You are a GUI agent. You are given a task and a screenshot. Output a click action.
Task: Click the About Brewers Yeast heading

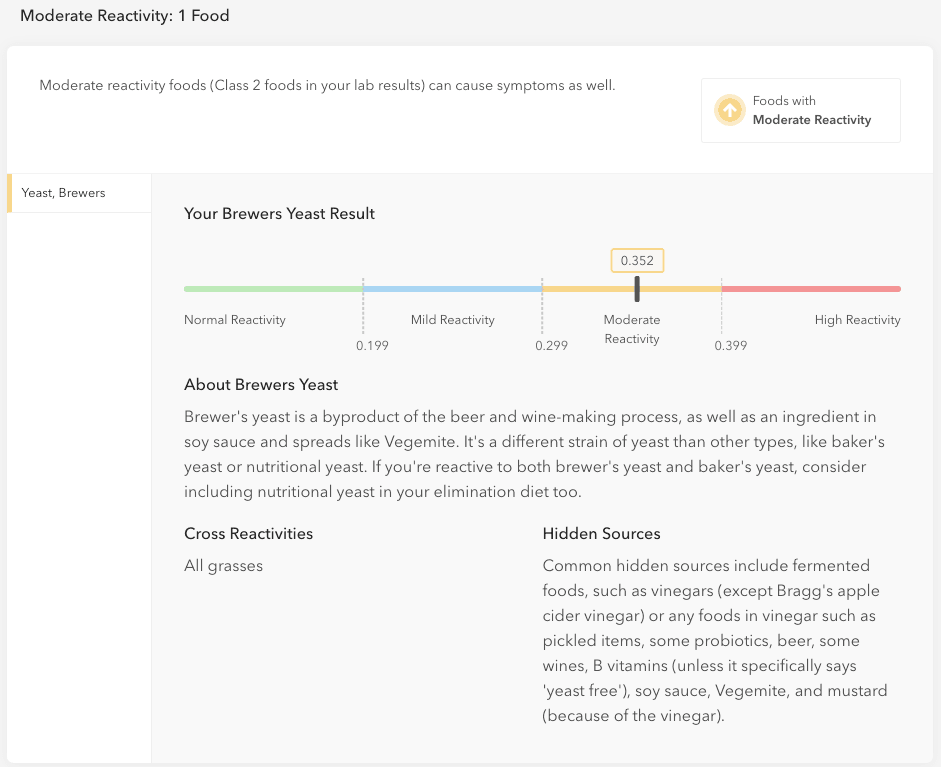pyautogui.click(x=261, y=385)
